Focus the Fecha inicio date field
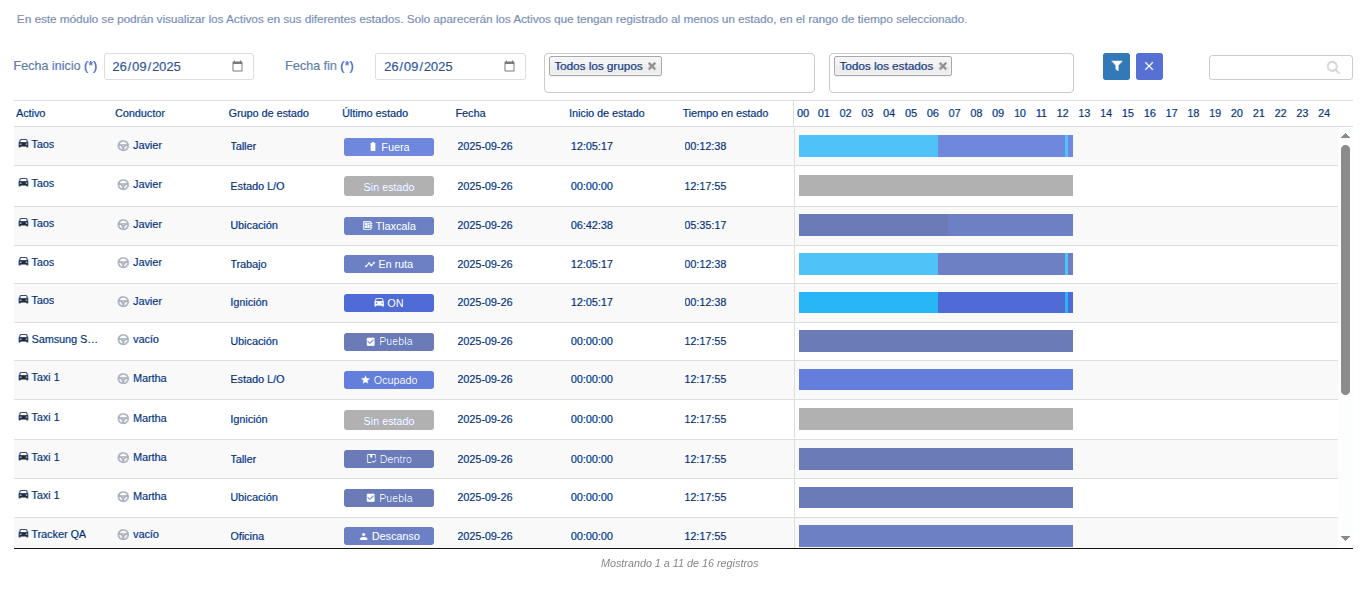Screen dimensions: 1366x603 [x=179, y=66]
